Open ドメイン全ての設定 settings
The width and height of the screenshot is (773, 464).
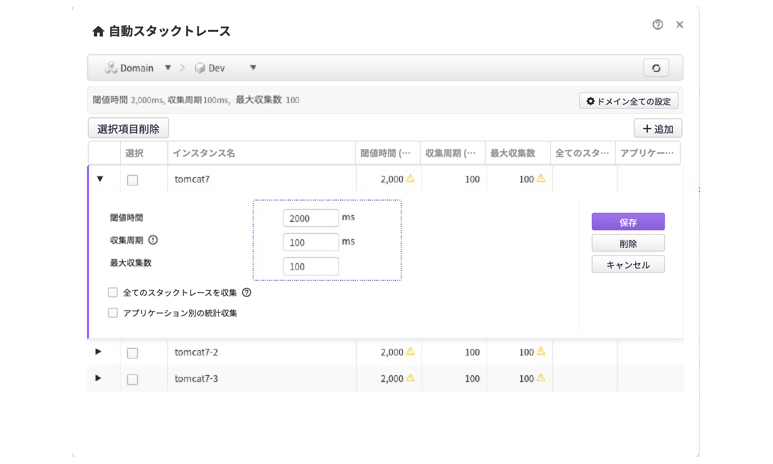(629, 101)
